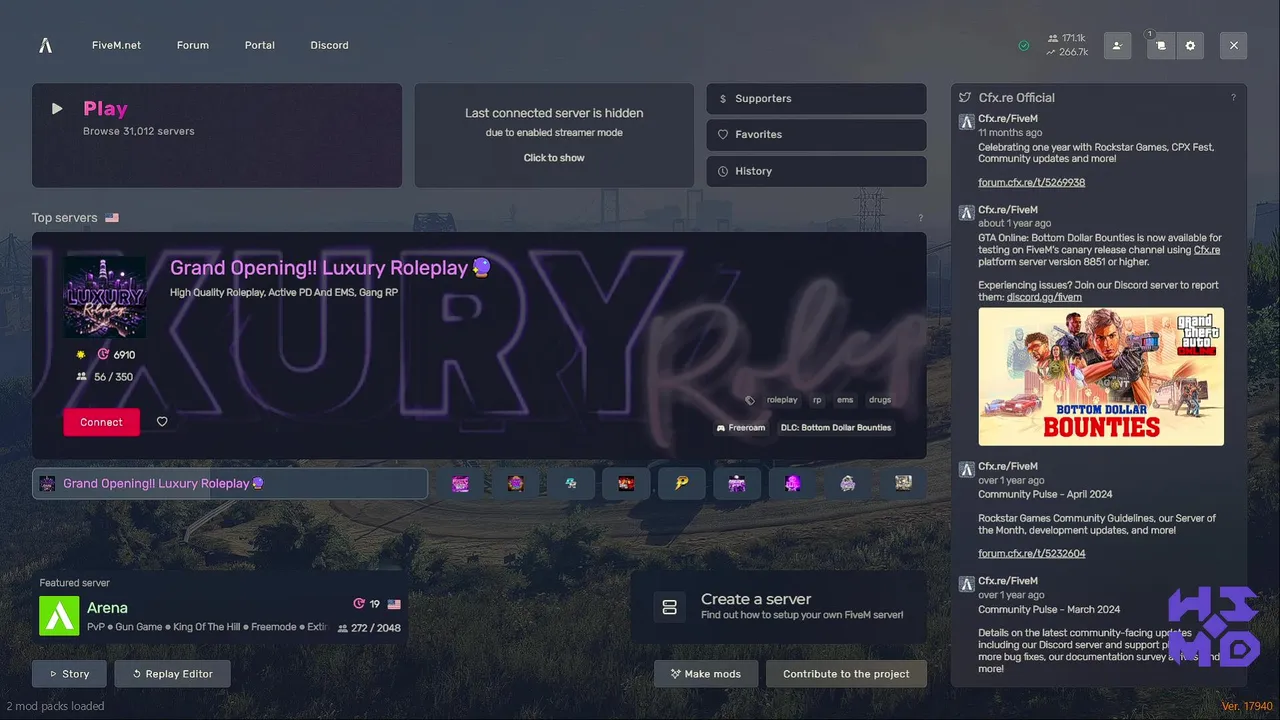The image size is (1280, 720).
Task: Click the Make mods button
Action: 706,674
